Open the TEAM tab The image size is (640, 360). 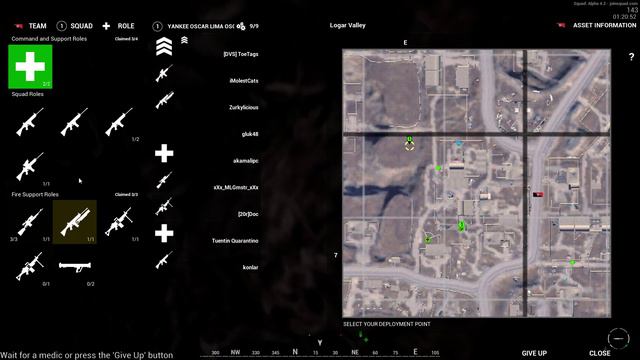coord(38,26)
